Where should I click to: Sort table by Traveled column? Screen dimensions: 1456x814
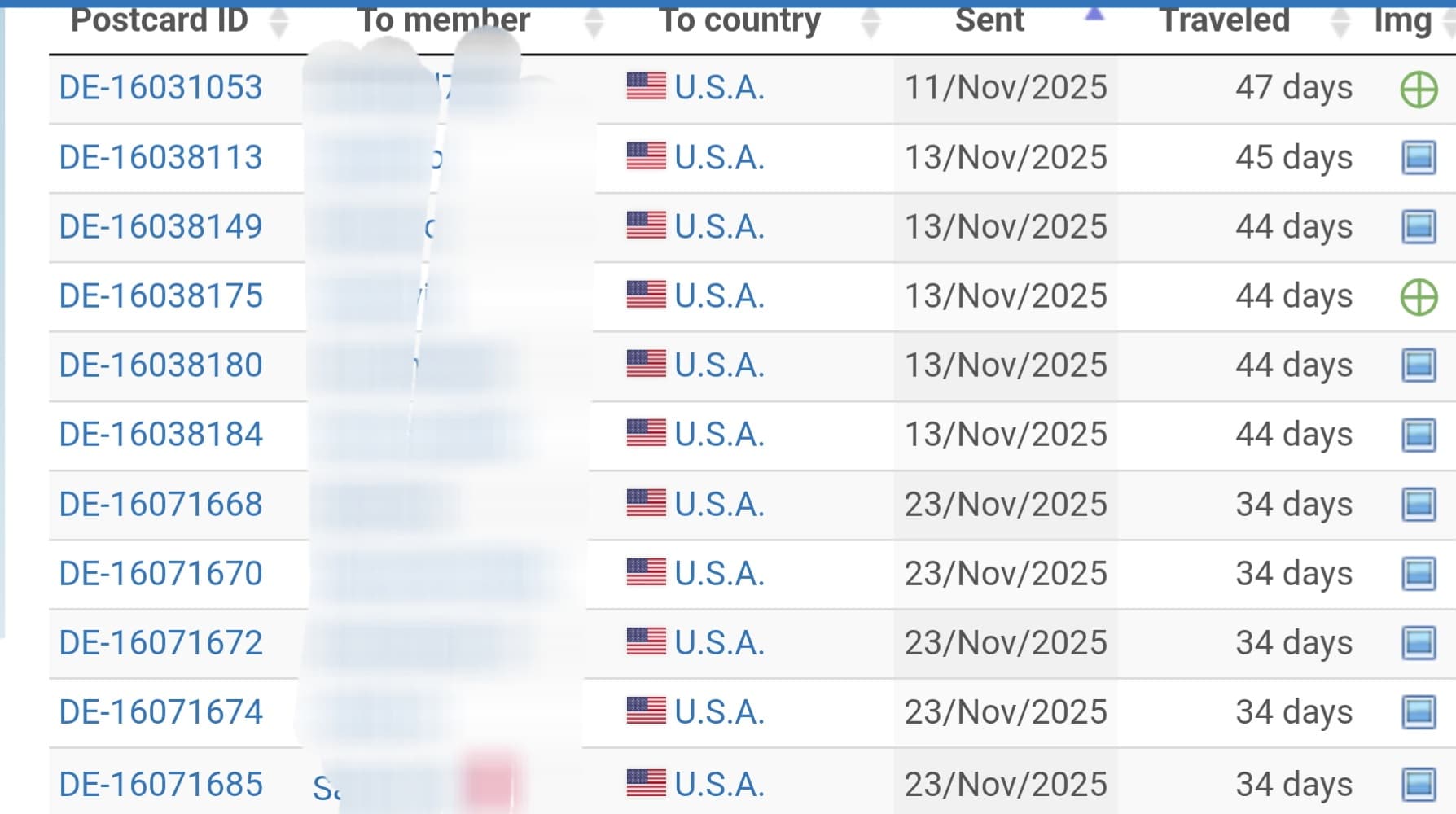[x=1224, y=20]
